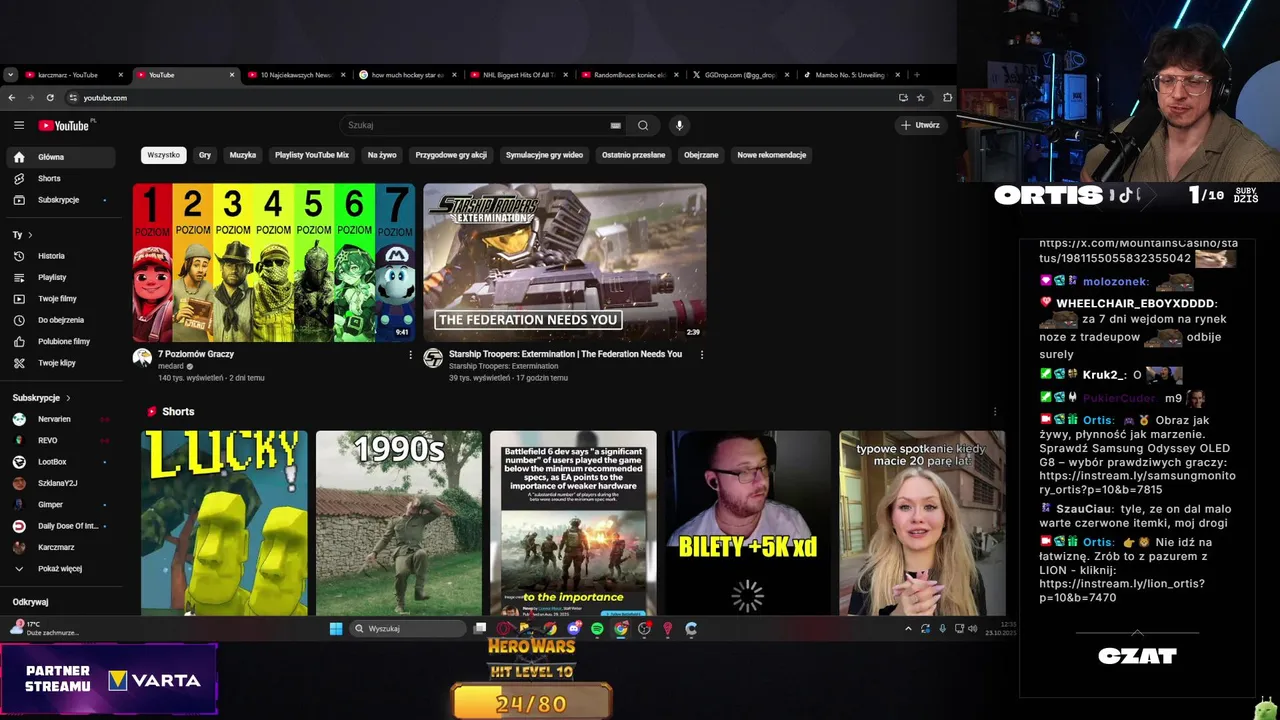Expand Pokaż więcej subscriptions
The image size is (1280, 720).
click(60, 569)
